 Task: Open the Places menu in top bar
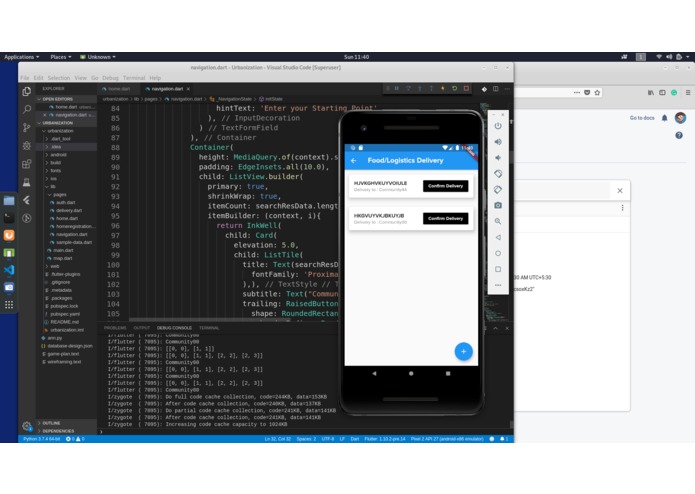[61, 57]
